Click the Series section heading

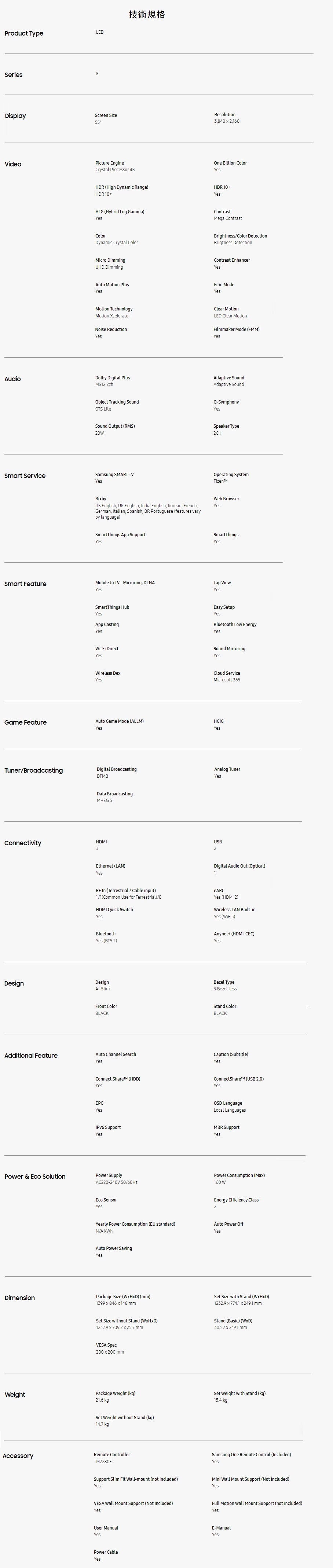[14, 75]
